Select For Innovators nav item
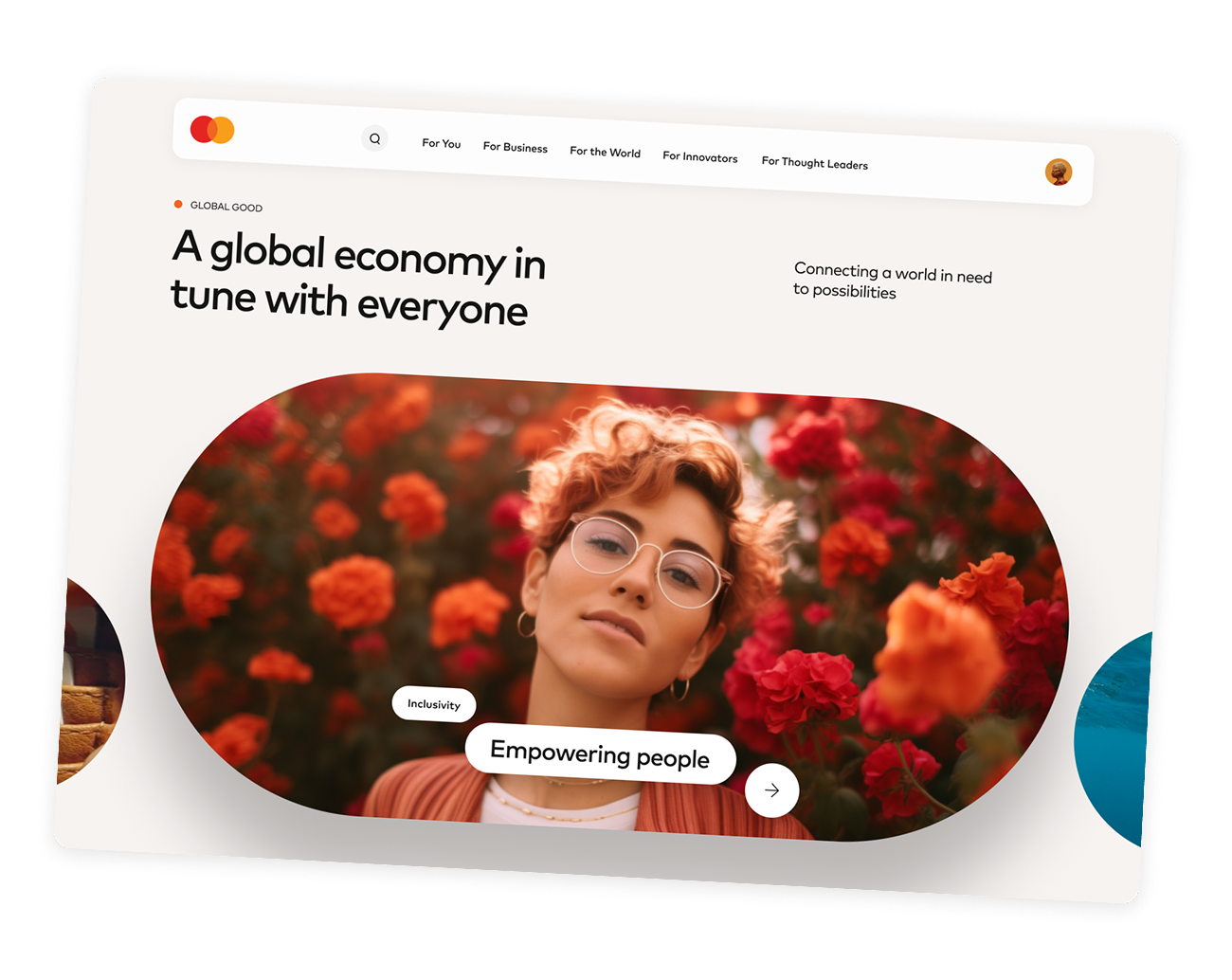 click(700, 157)
